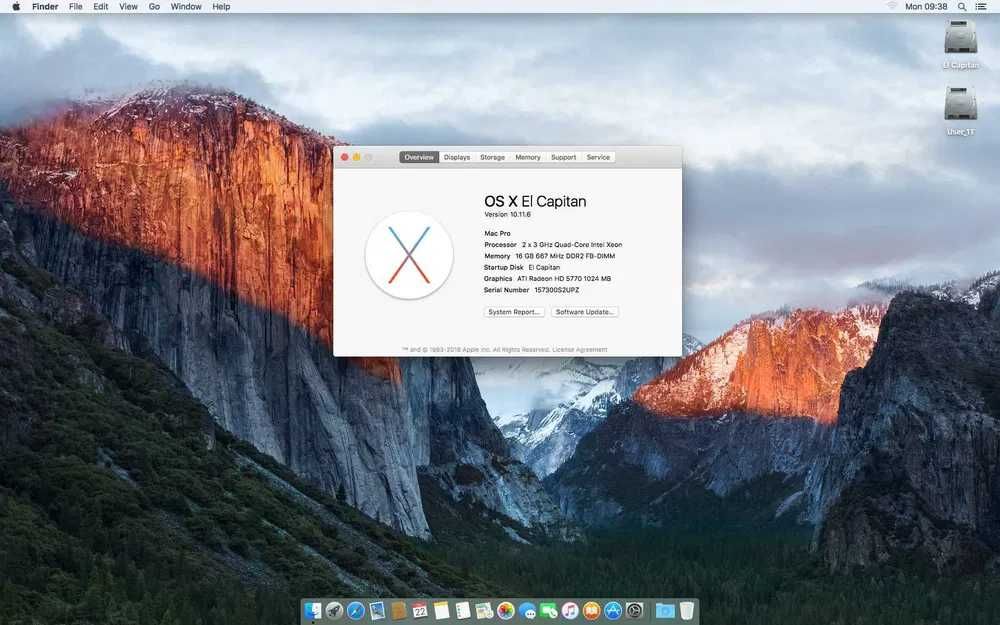This screenshot has width=1000, height=625.
Task: Open Spotlight search magnifier
Action: [x=962, y=6]
